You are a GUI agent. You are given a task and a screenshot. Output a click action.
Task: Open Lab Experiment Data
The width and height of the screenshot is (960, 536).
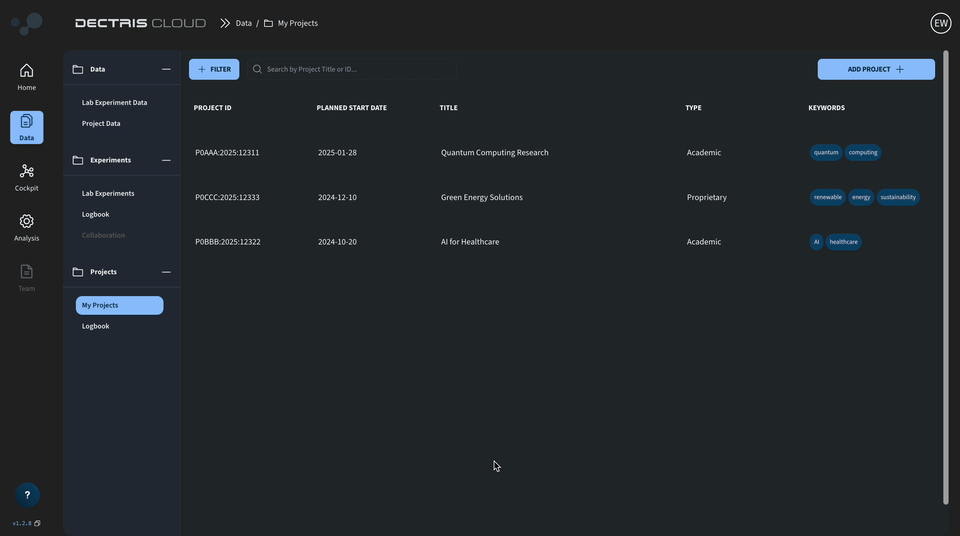[114, 102]
